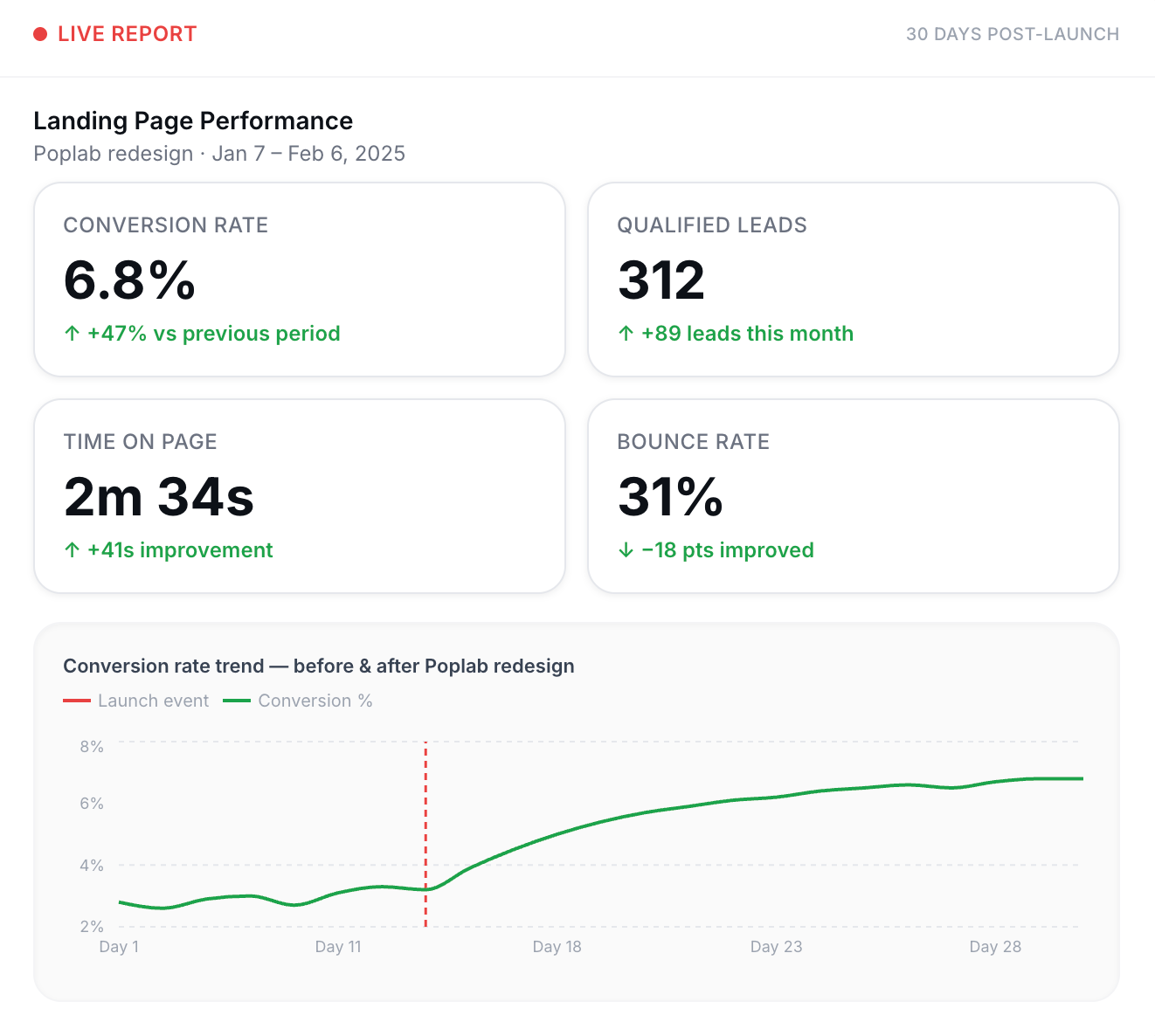
Task: Click the LIVE REPORT header label
Action: coord(127,34)
